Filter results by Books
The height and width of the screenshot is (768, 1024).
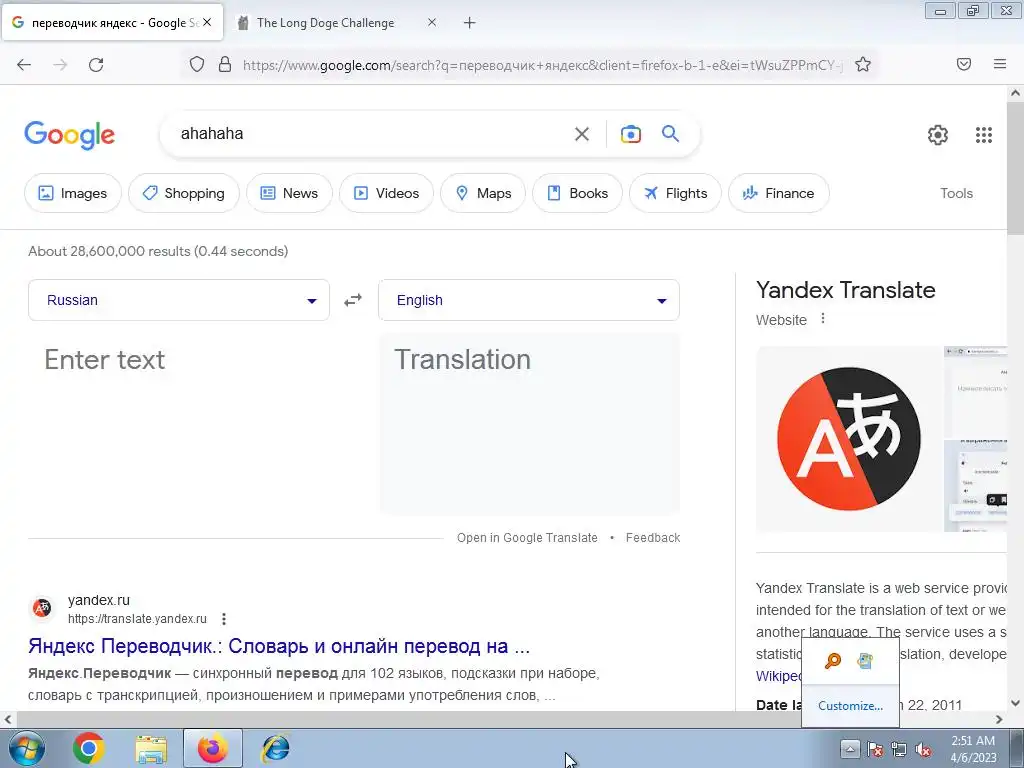577,193
